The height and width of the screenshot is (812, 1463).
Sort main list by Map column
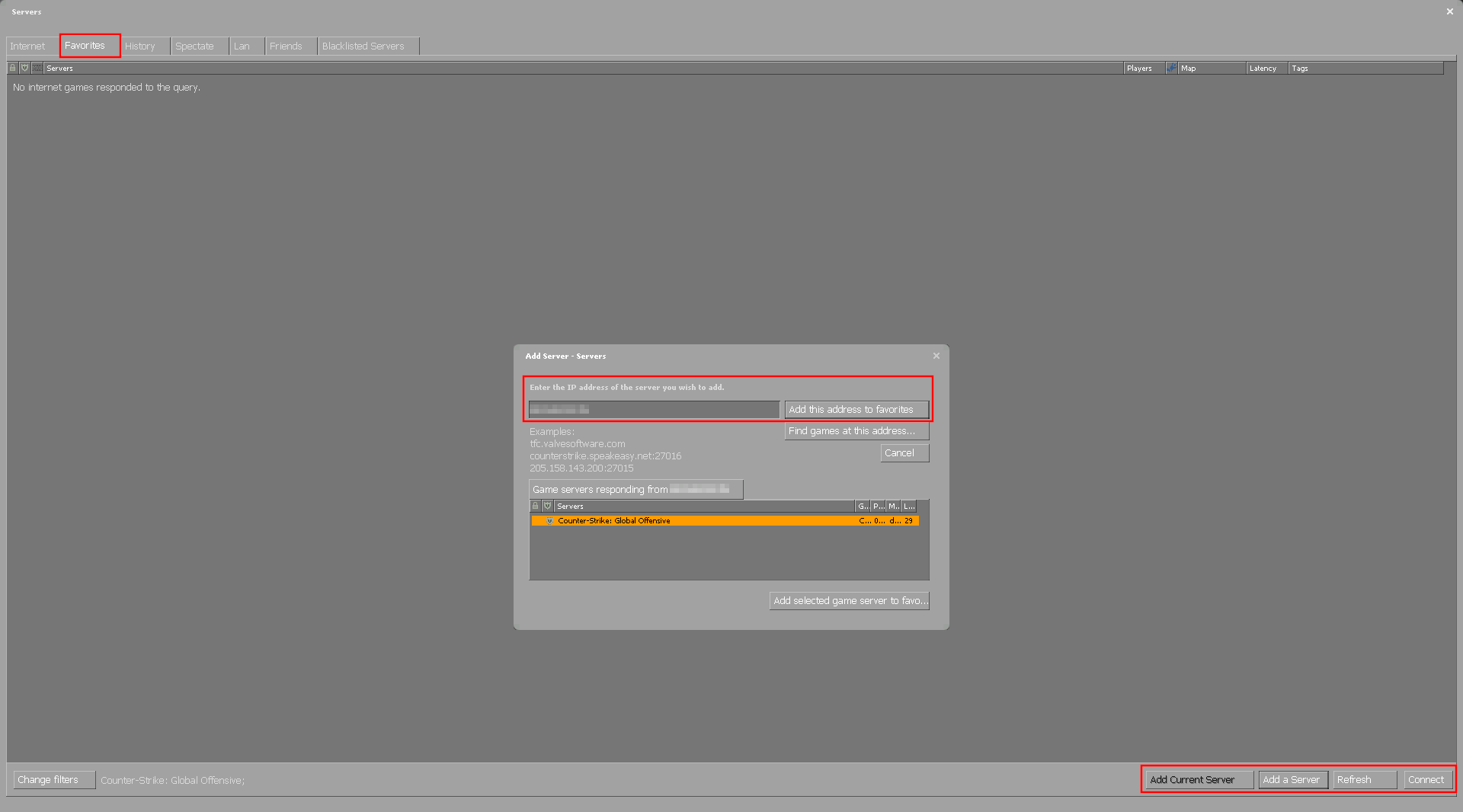(1212, 68)
